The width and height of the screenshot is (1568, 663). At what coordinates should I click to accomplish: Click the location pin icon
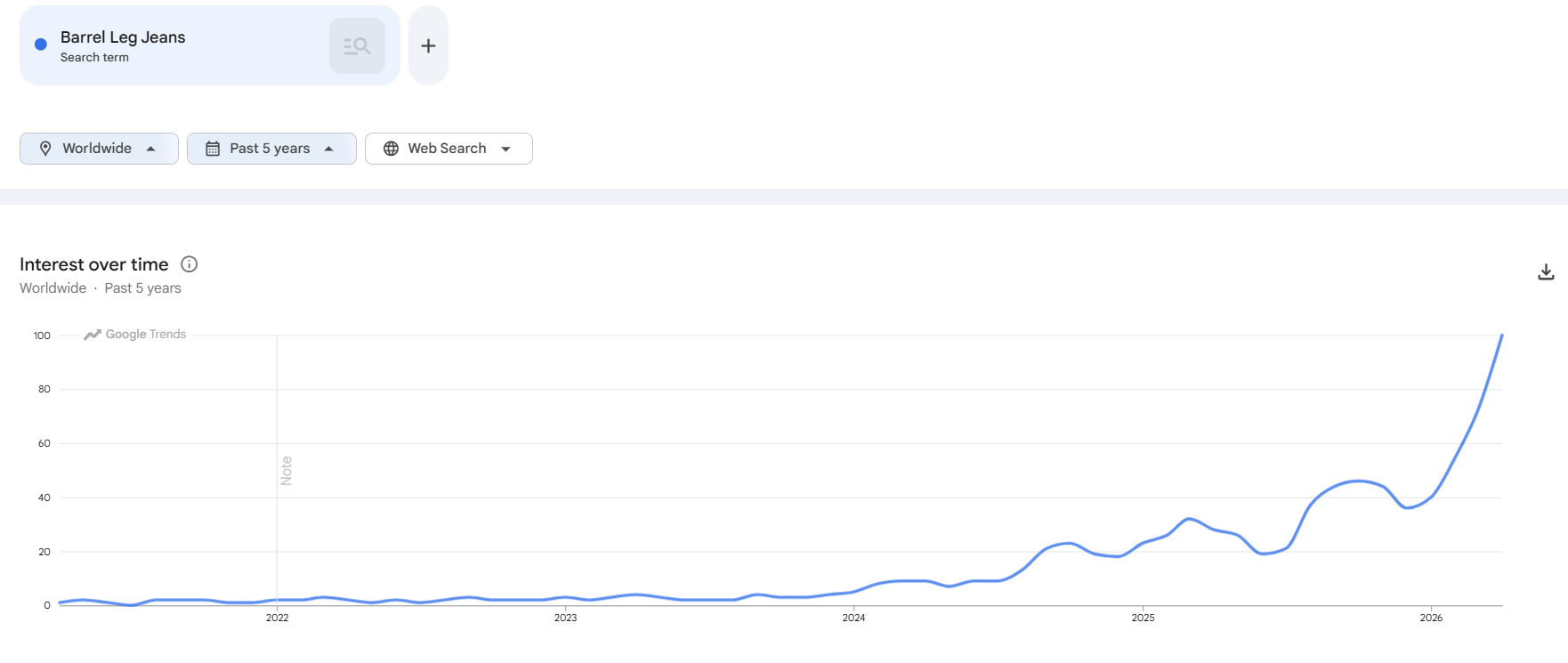click(45, 149)
